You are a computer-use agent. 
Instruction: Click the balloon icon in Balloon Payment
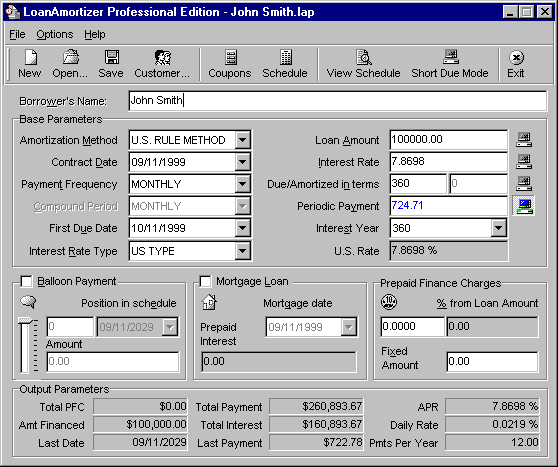(28, 302)
